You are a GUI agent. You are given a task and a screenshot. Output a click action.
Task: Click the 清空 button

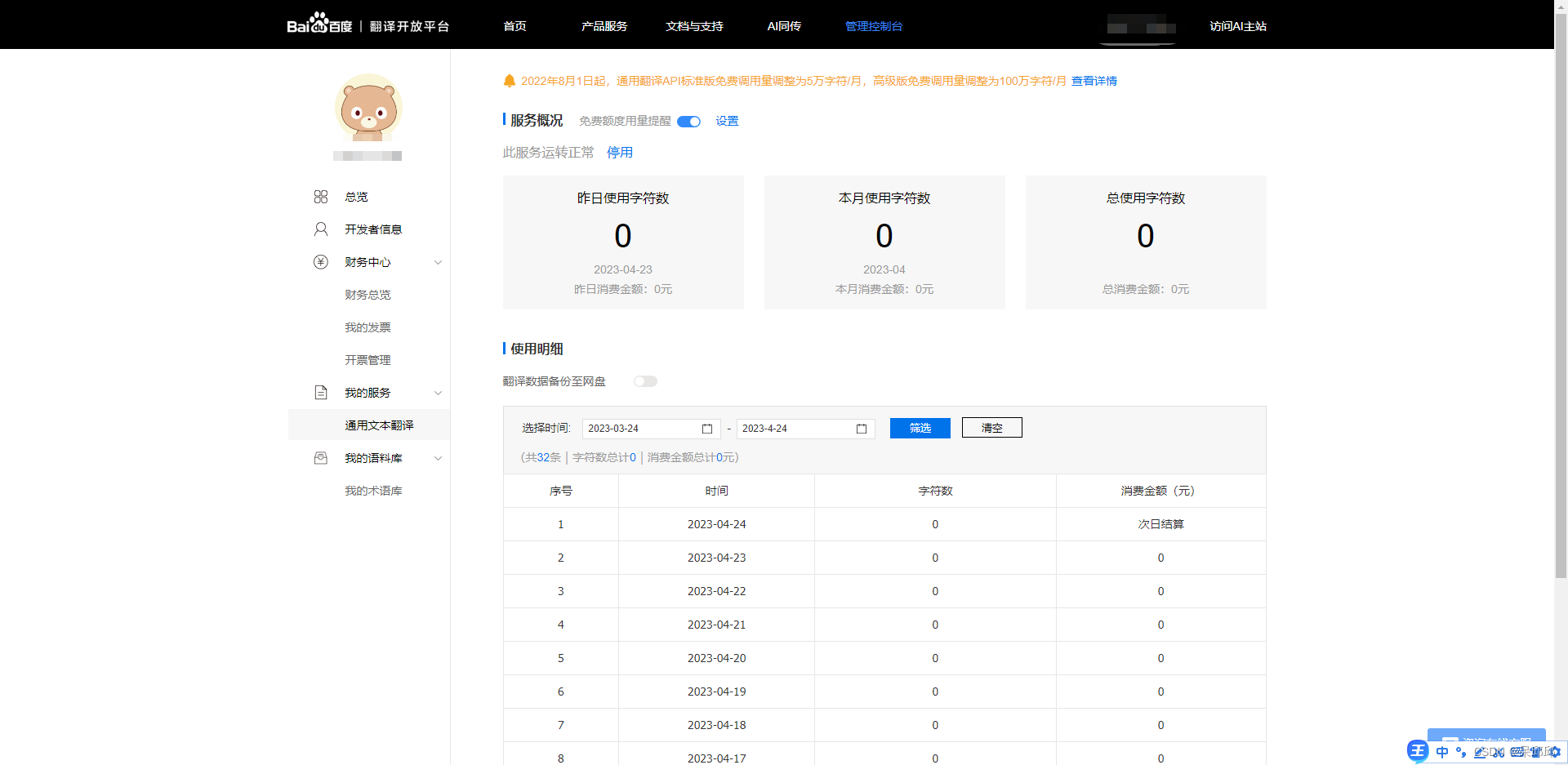[x=992, y=428]
